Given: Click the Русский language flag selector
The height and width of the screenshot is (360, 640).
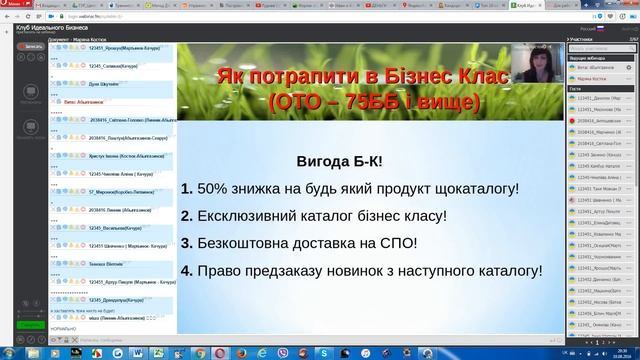Looking at the screenshot, I should pyautogui.click(x=600, y=29).
